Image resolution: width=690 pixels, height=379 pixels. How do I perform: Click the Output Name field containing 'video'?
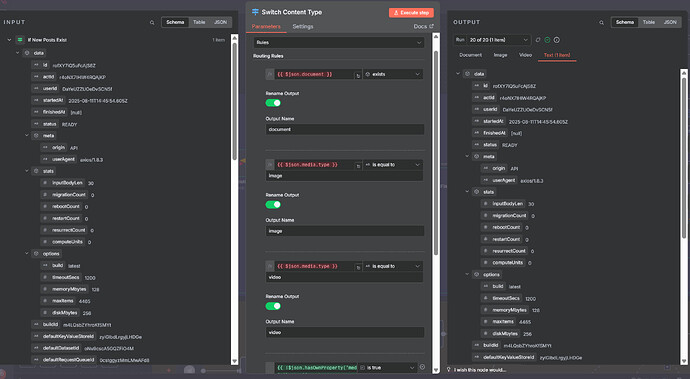point(345,332)
